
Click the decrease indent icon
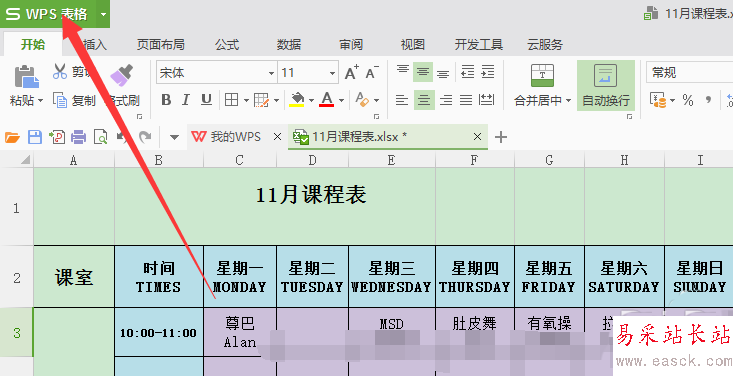[467, 72]
